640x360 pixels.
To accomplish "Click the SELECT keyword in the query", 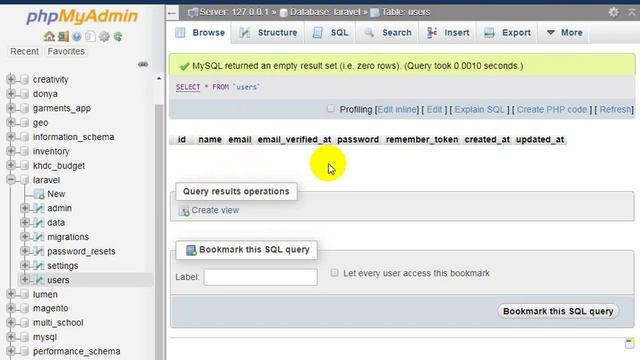I will click(x=188, y=87).
